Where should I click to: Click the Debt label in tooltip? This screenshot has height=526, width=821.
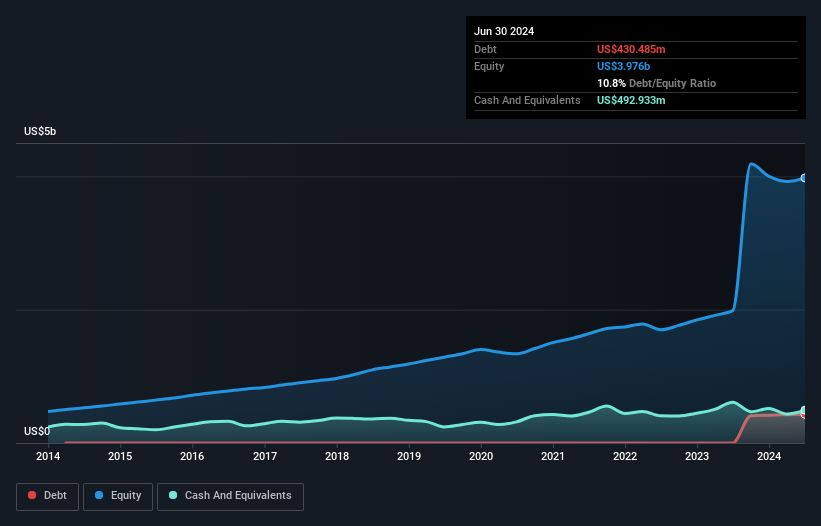(x=485, y=49)
